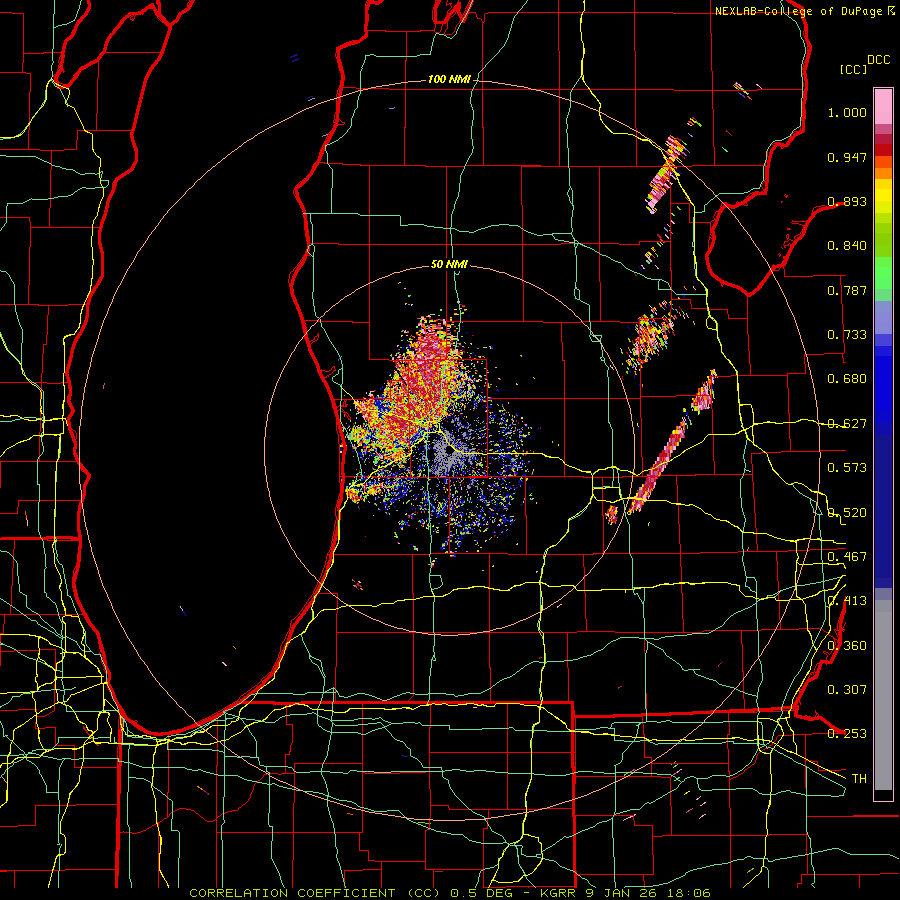
Task: Click the 100 NMI range ring label
Action: tap(448, 79)
